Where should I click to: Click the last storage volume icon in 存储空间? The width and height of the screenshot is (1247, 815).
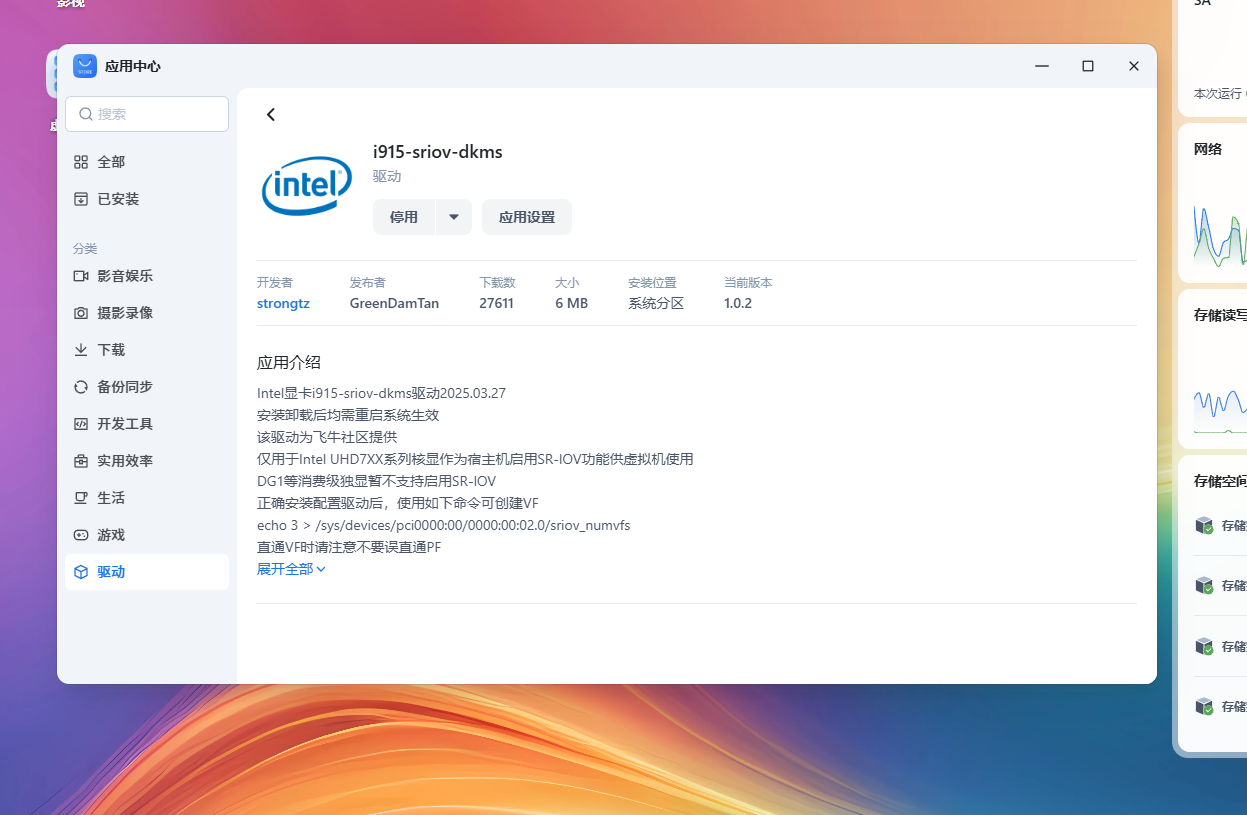1204,706
